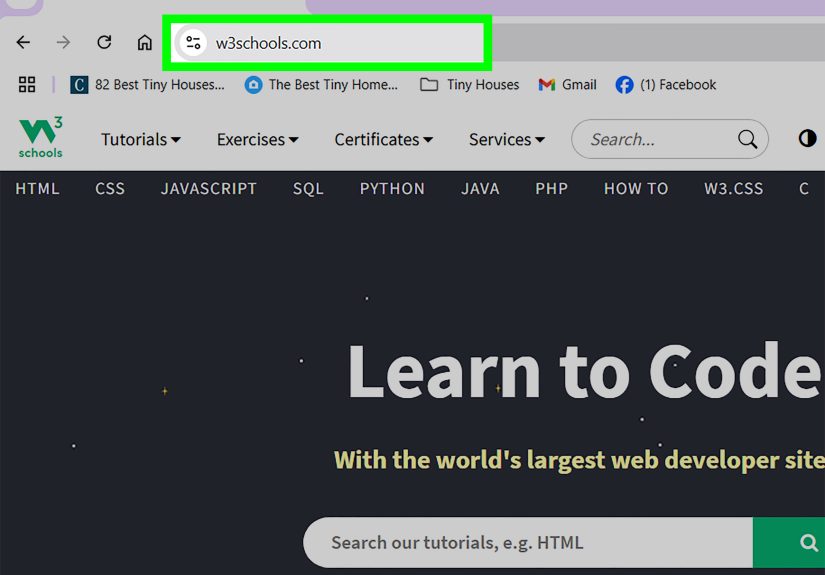This screenshot has height=575, width=825.
Task: Open the apps grid in bookmarks bar
Action: [x=27, y=85]
